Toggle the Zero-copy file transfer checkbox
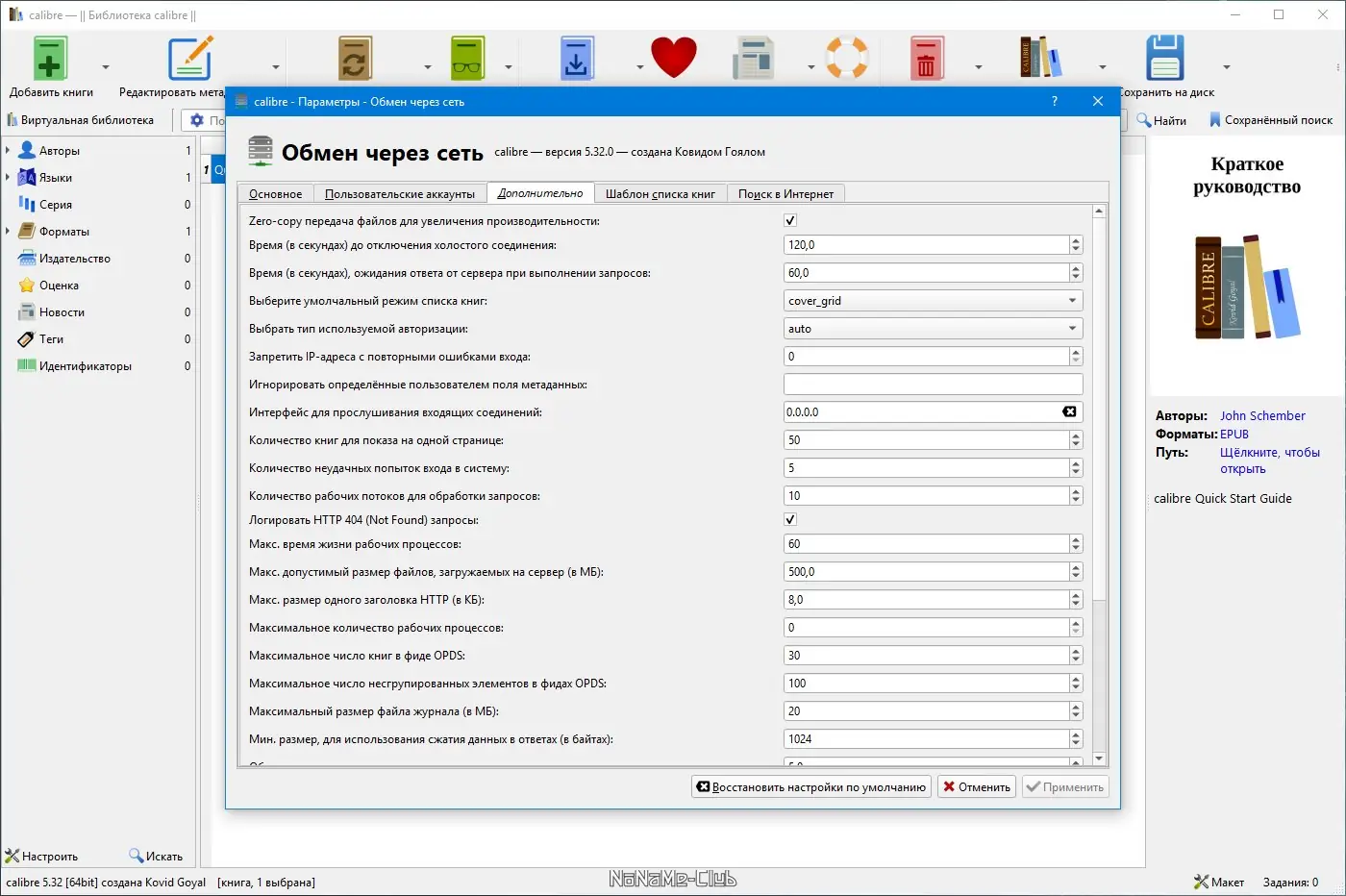This screenshot has height=896, width=1346. point(790,220)
